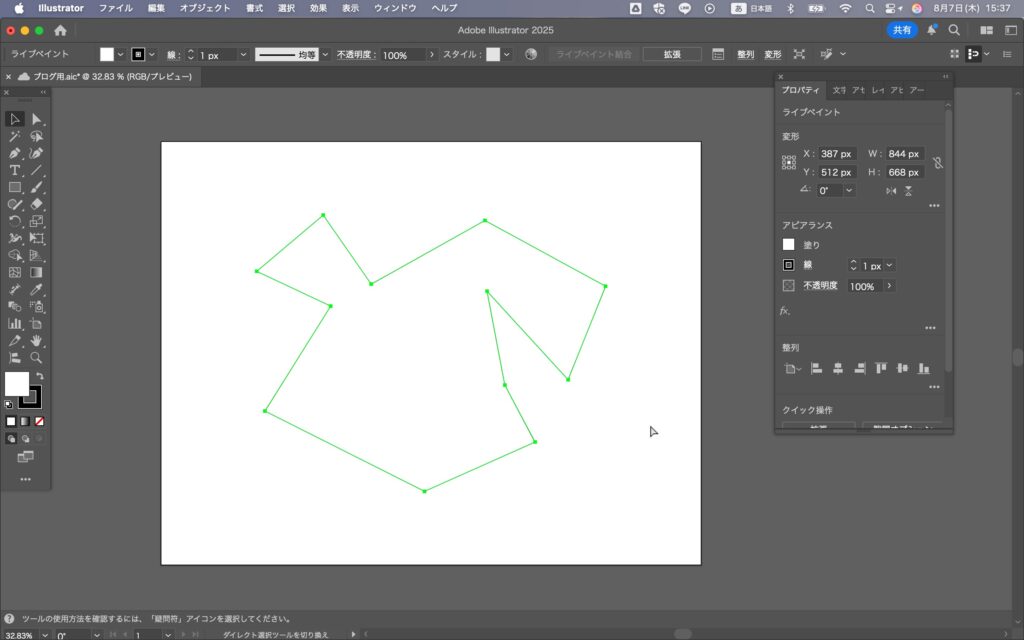Reset to default fill and stroke
1024x640 pixels.
click(x=8, y=405)
